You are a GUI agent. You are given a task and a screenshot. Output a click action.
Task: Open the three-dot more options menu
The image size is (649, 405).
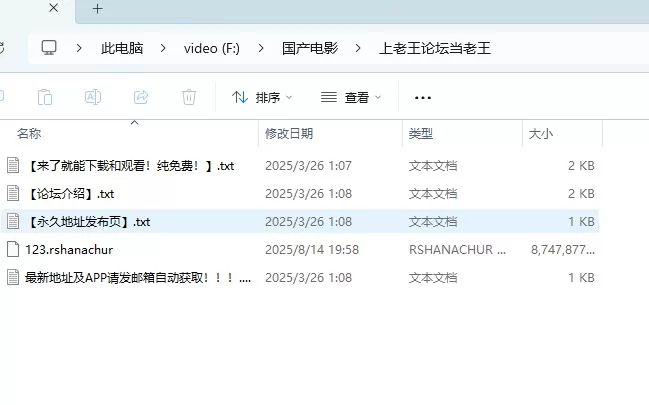pyautogui.click(x=423, y=98)
